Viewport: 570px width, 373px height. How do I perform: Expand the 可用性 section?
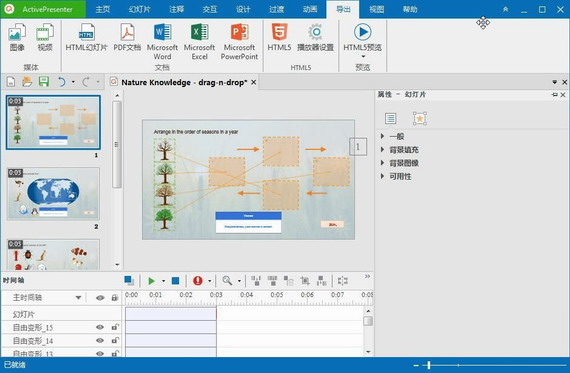point(382,176)
